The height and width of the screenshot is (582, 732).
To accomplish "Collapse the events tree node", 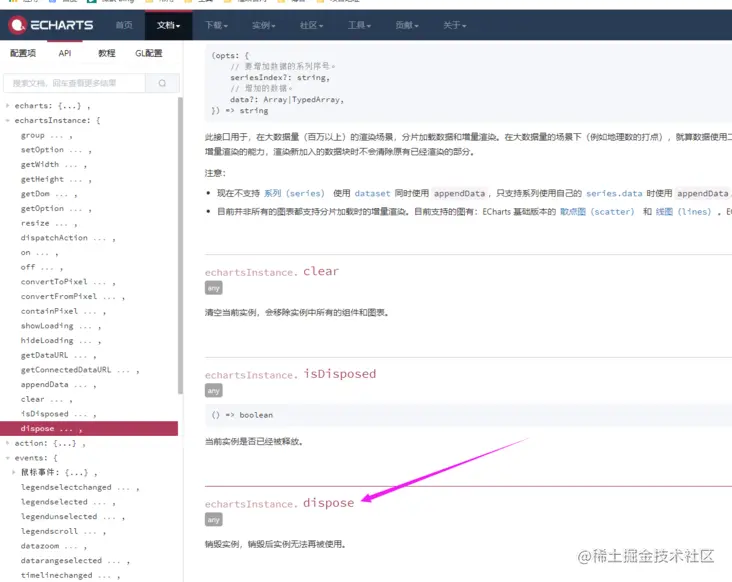I will tap(7, 458).
